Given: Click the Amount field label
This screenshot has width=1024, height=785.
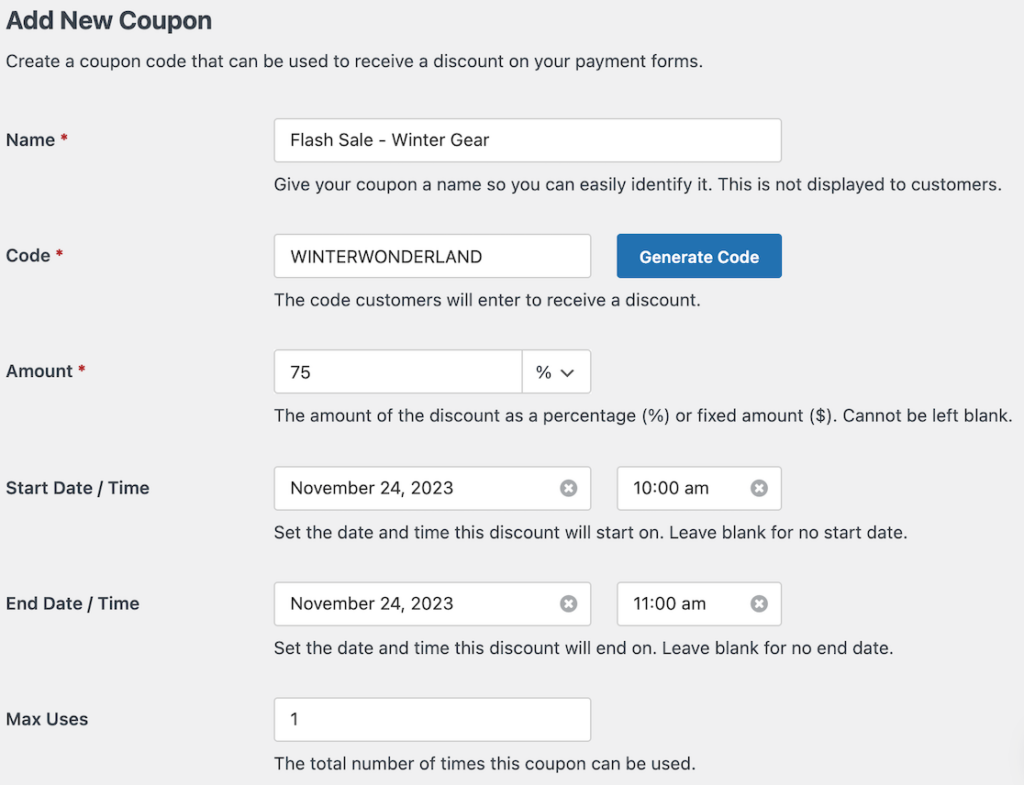Looking at the screenshot, I should 38,371.
